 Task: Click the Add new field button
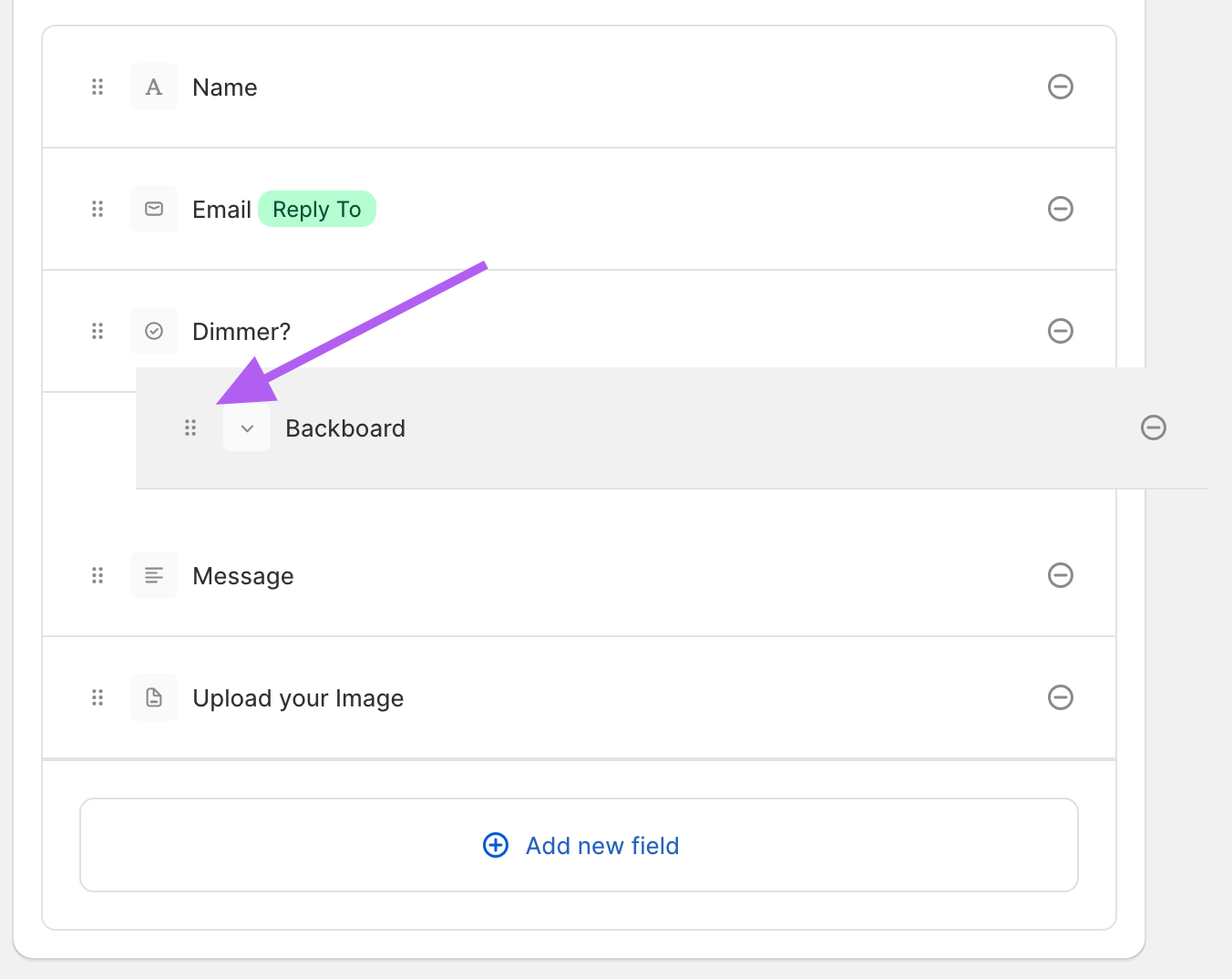(x=580, y=845)
